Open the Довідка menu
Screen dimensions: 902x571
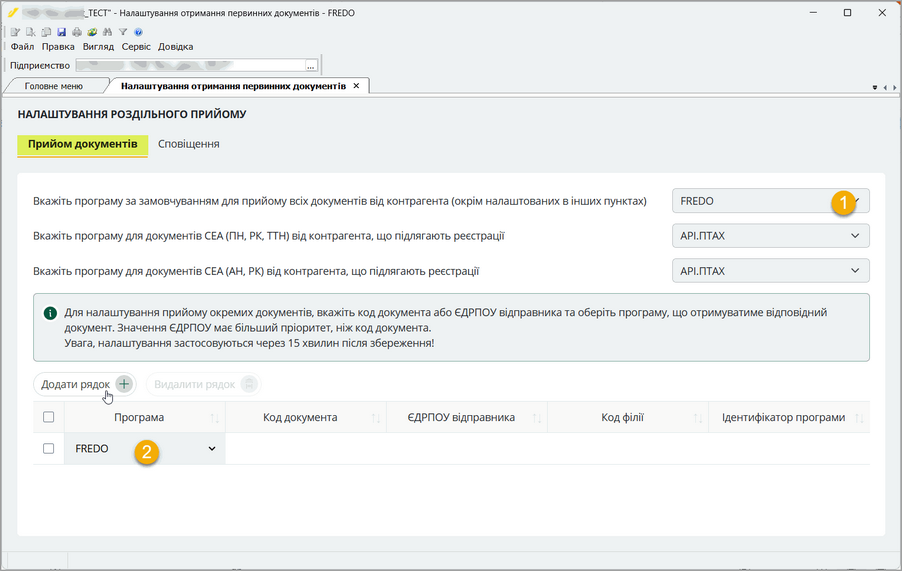tap(175, 47)
